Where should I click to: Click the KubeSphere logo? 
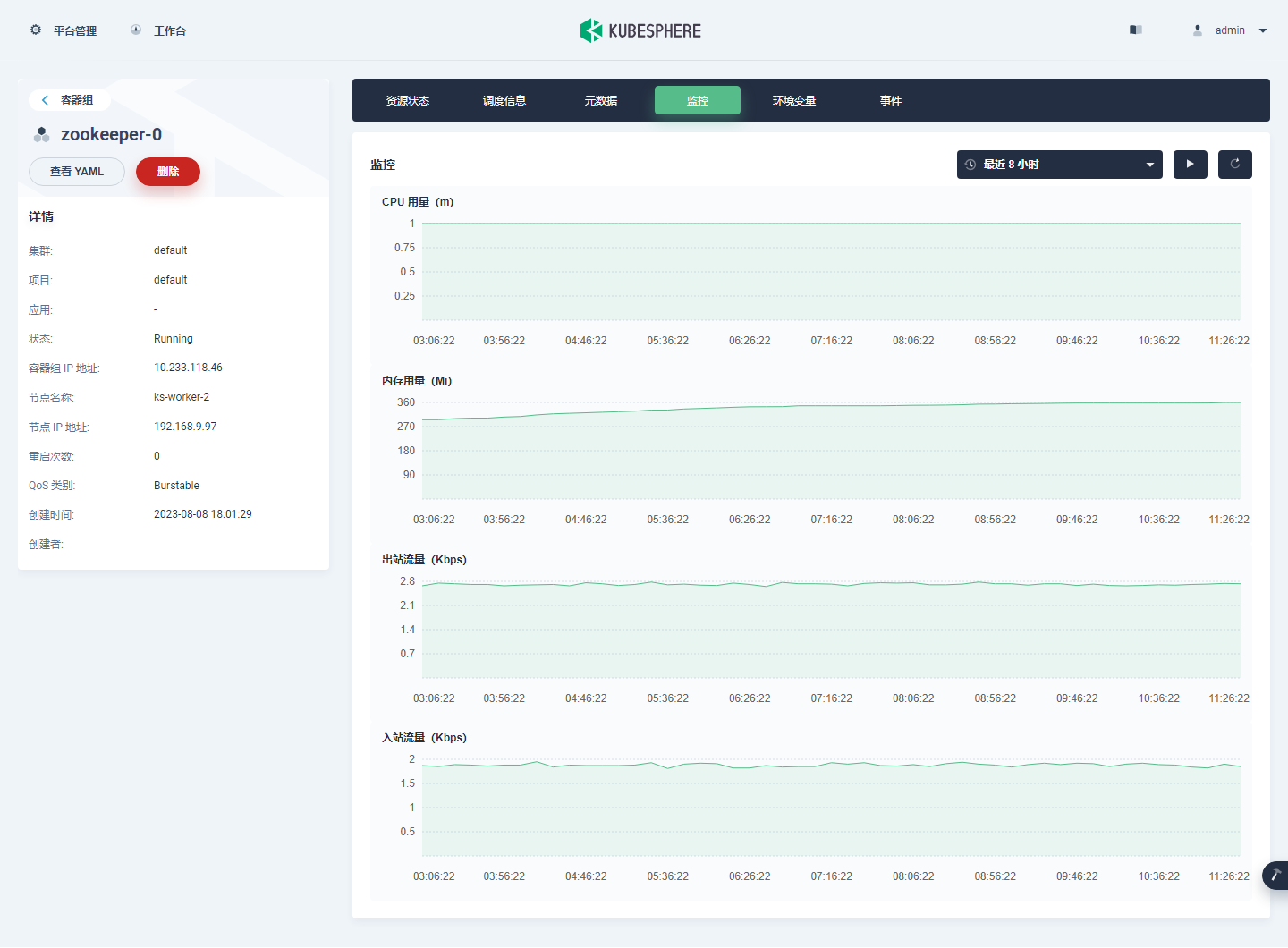coord(640,30)
